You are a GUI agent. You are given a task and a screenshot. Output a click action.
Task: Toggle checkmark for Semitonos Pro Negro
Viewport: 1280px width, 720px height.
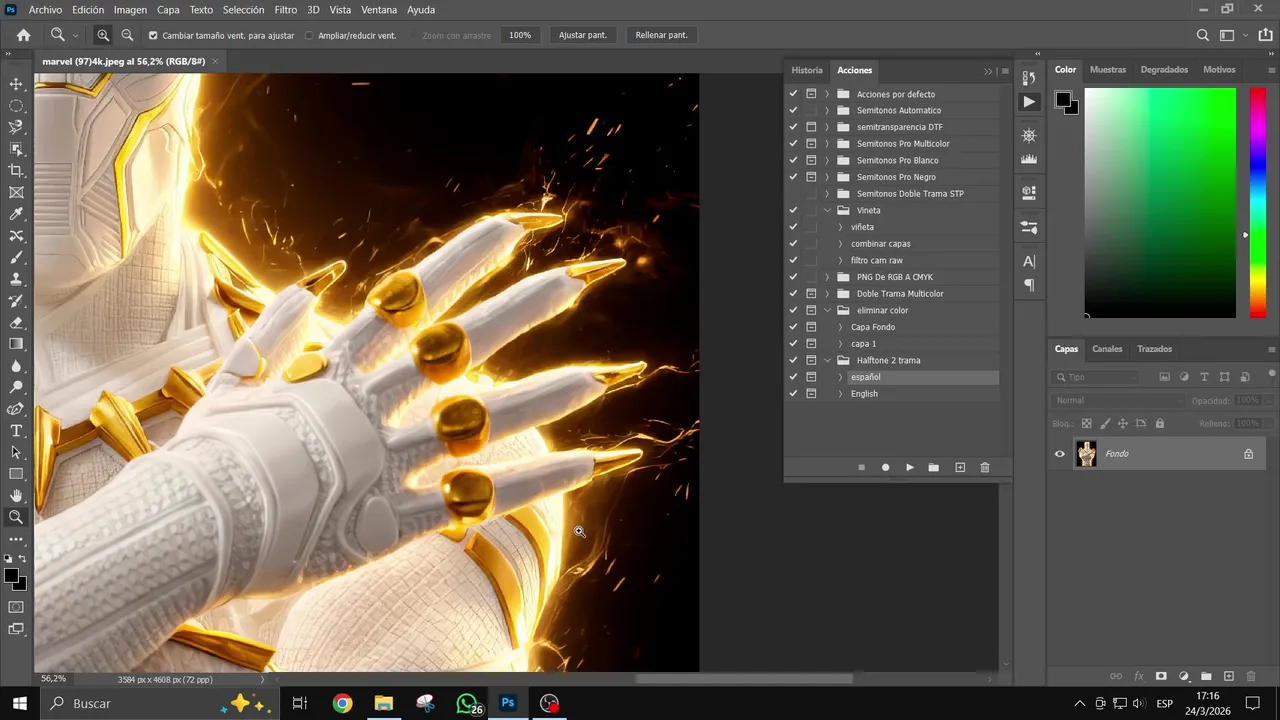coord(793,177)
